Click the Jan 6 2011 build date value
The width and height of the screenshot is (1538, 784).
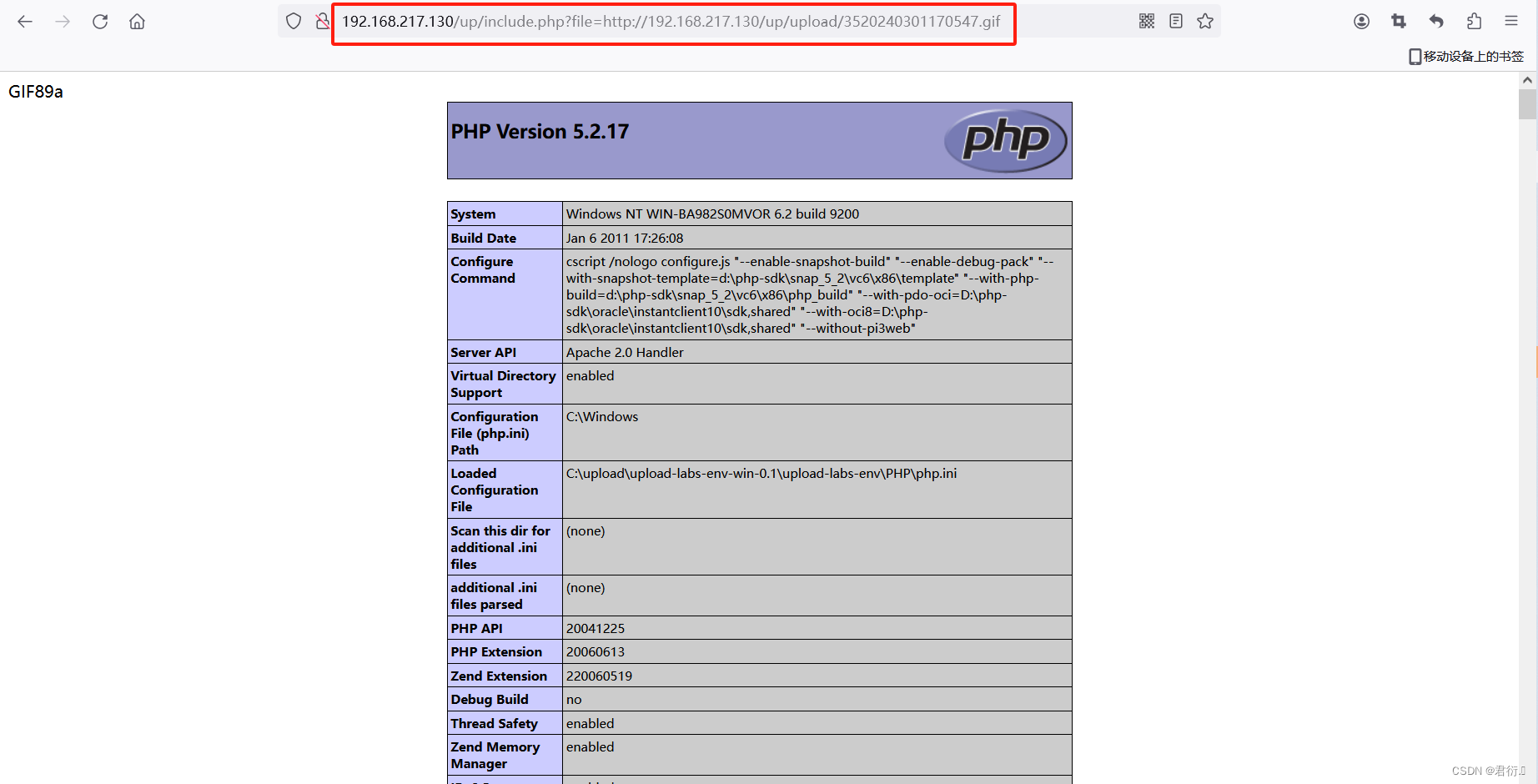tap(625, 239)
